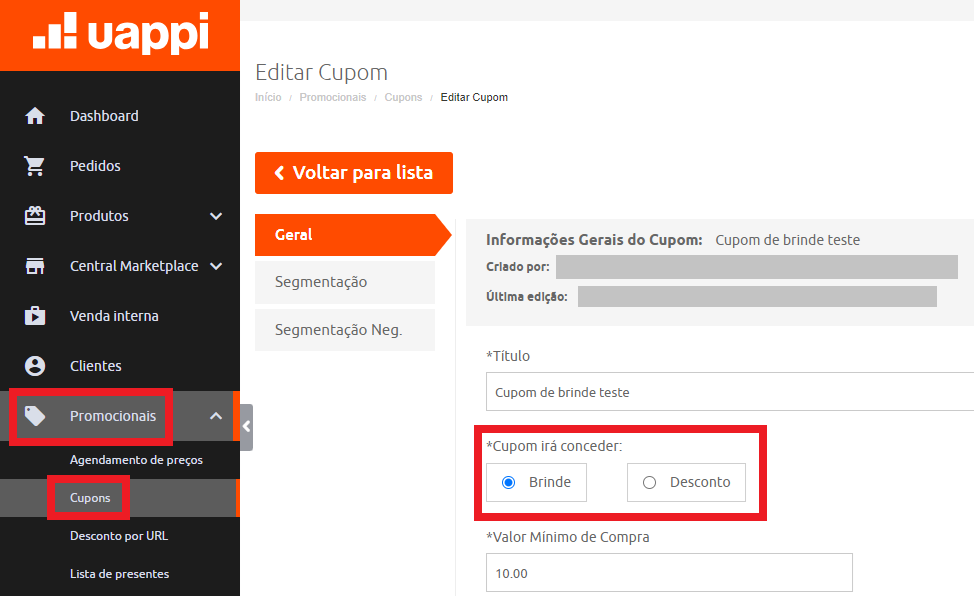Select the Geral tab

coord(352,235)
